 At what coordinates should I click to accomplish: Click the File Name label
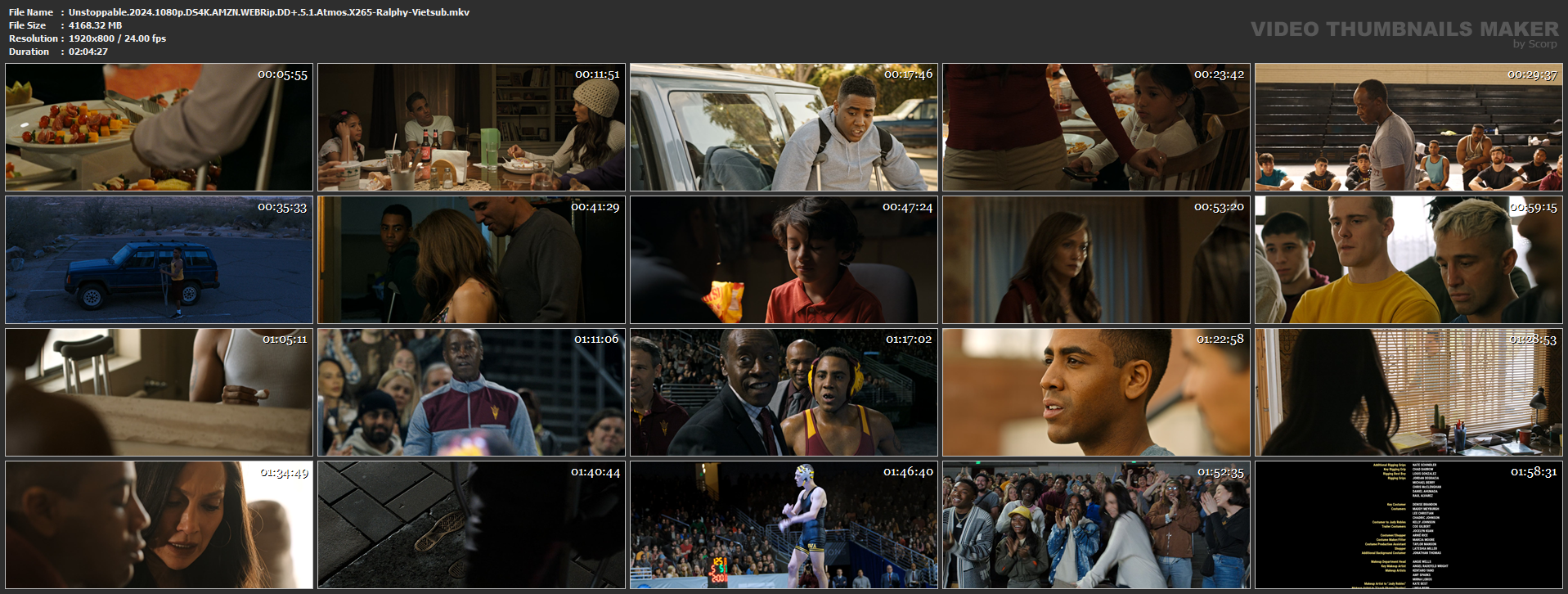(x=31, y=12)
